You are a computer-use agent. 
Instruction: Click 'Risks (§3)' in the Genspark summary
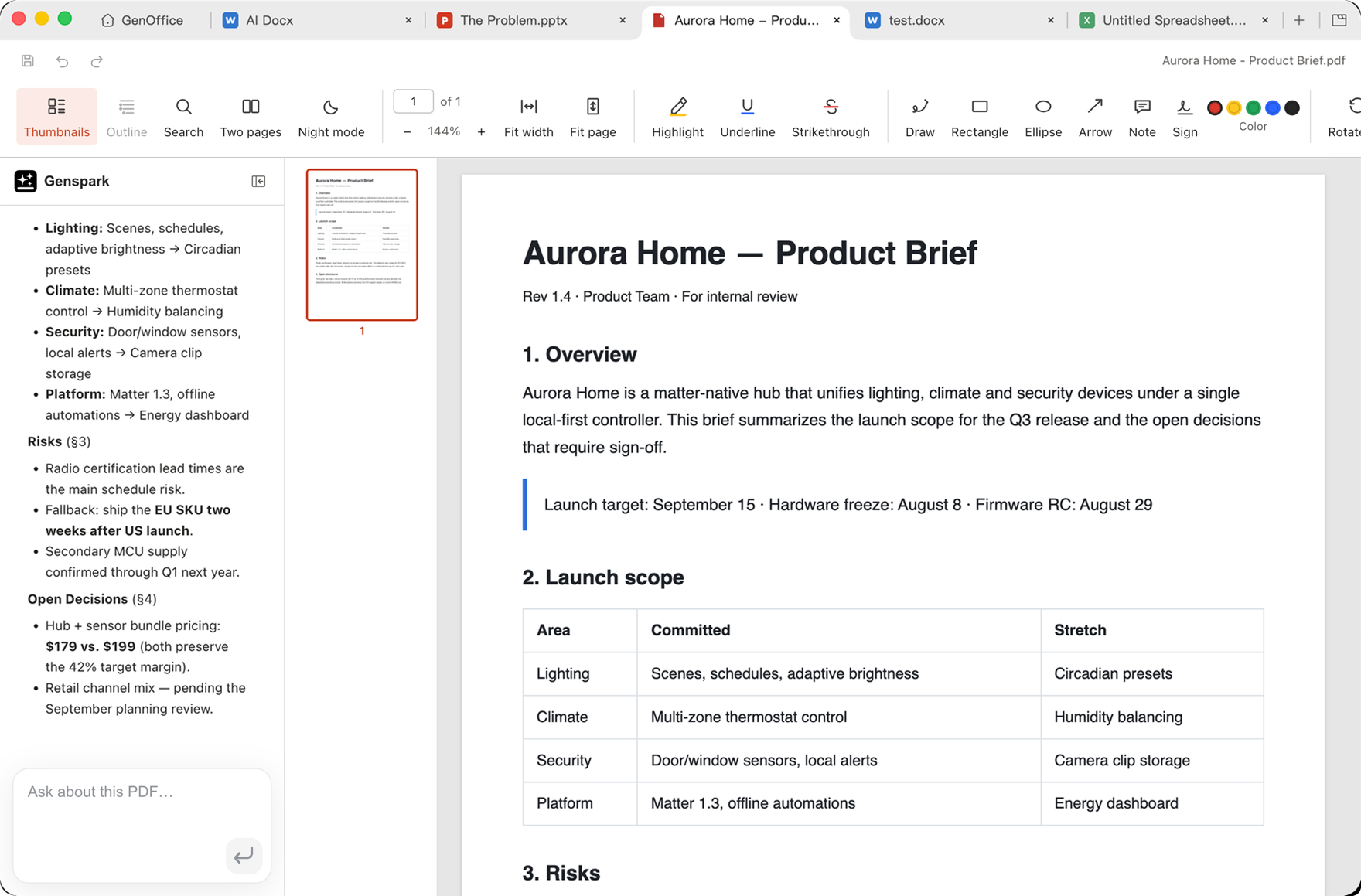(x=59, y=441)
